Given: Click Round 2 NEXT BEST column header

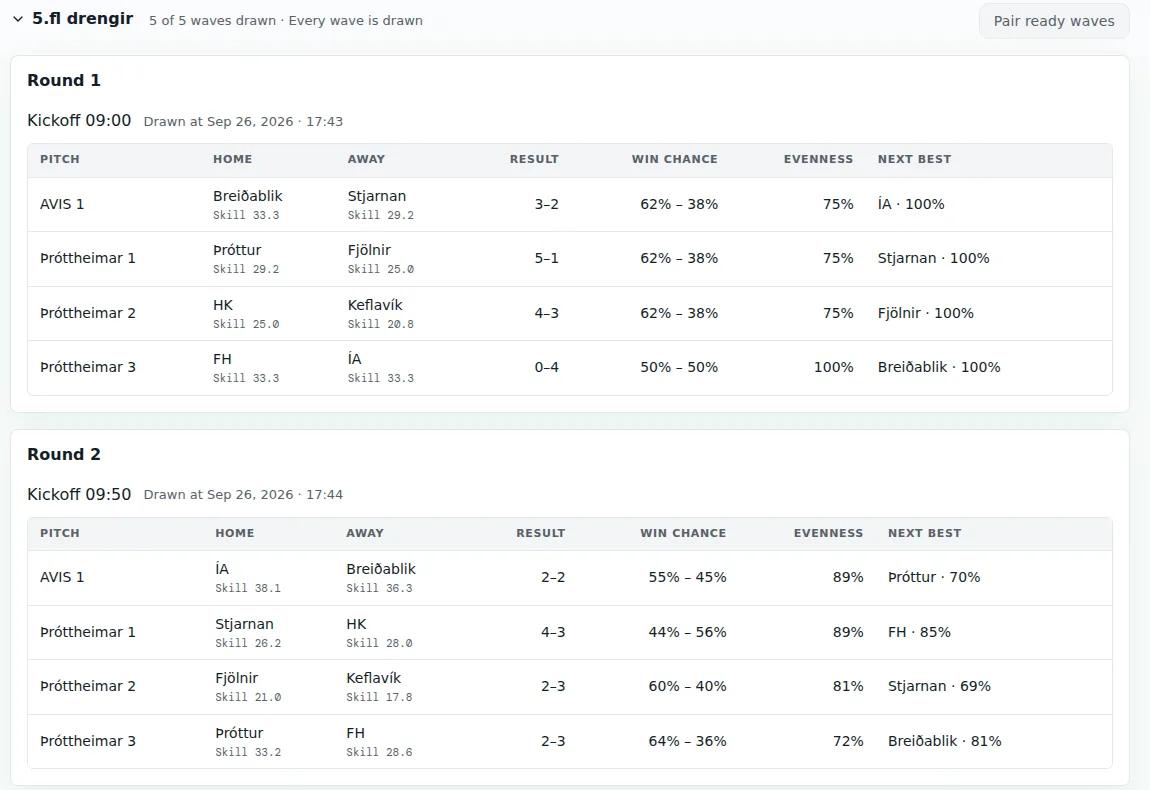Looking at the screenshot, I should click(x=924, y=533).
